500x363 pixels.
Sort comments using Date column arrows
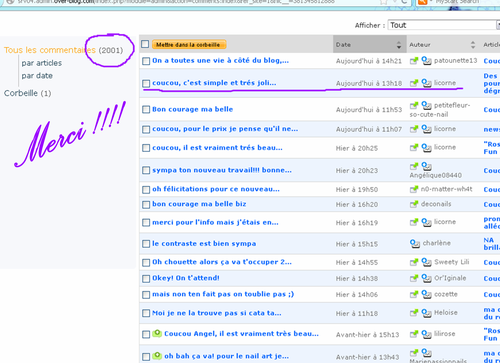click(x=399, y=45)
